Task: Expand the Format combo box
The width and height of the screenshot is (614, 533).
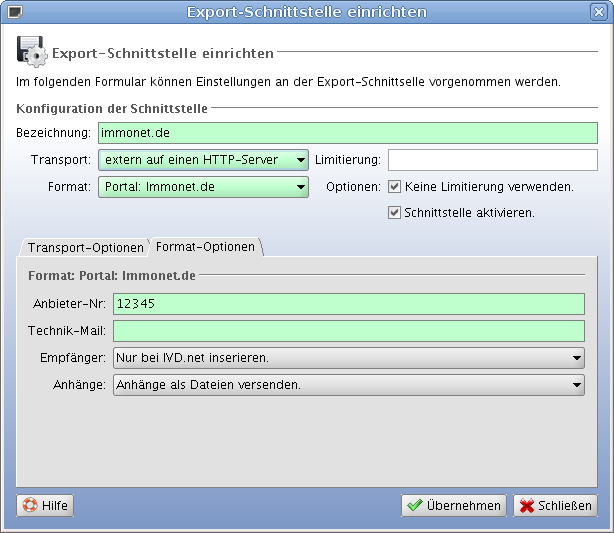Action: point(203,186)
